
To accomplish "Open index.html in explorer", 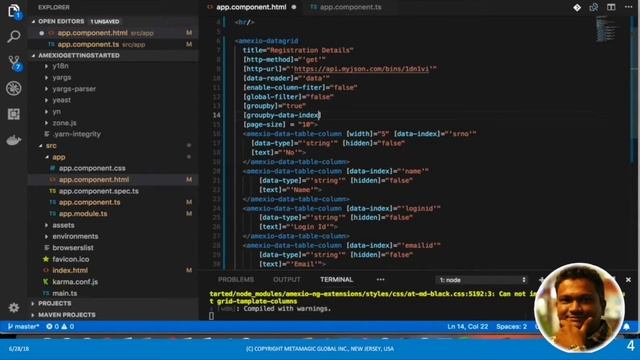I will point(70,271).
